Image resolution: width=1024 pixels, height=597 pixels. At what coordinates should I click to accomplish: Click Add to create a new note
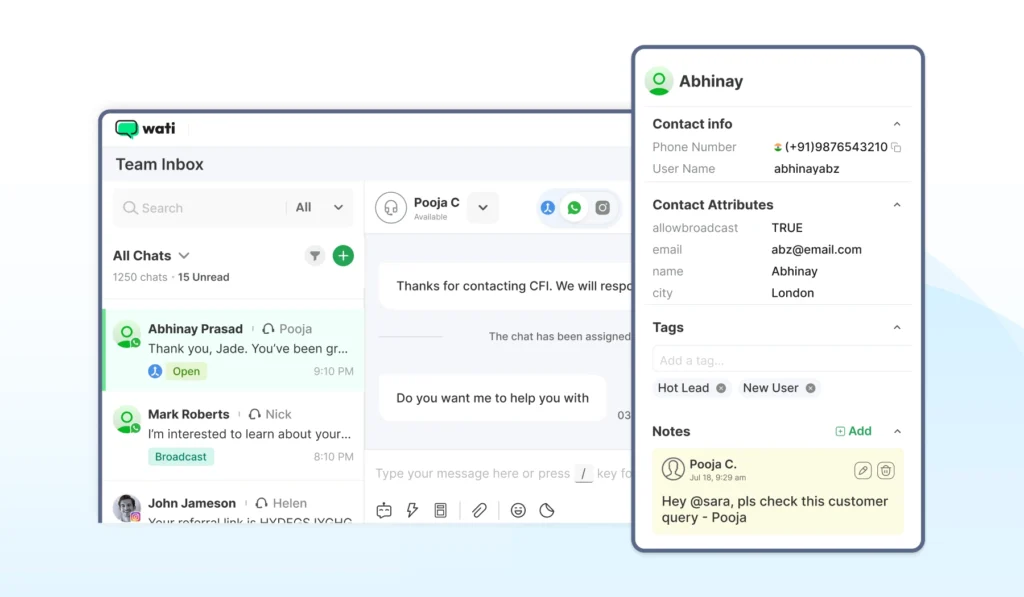[x=853, y=431]
